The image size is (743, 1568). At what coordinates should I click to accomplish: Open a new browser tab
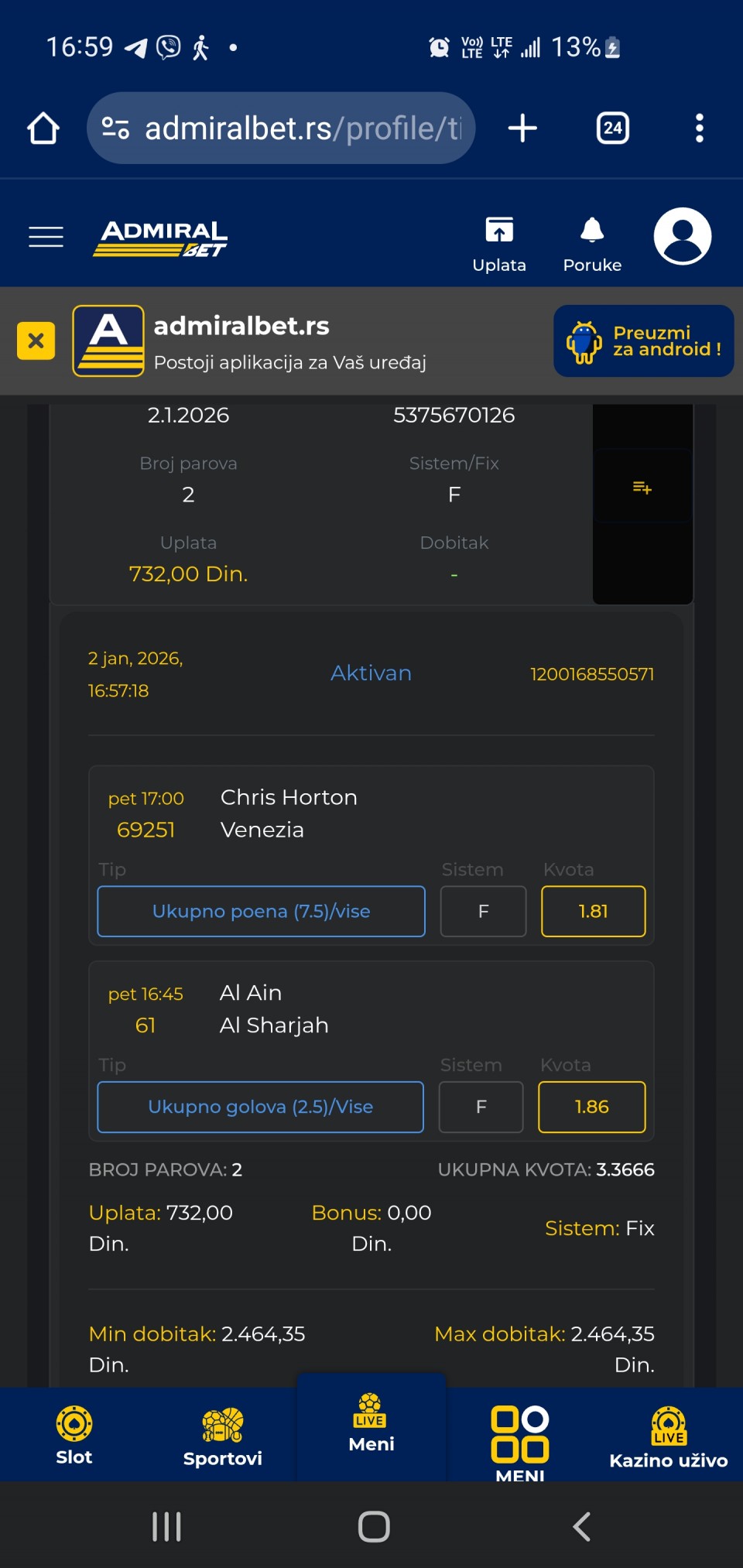coord(522,128)
